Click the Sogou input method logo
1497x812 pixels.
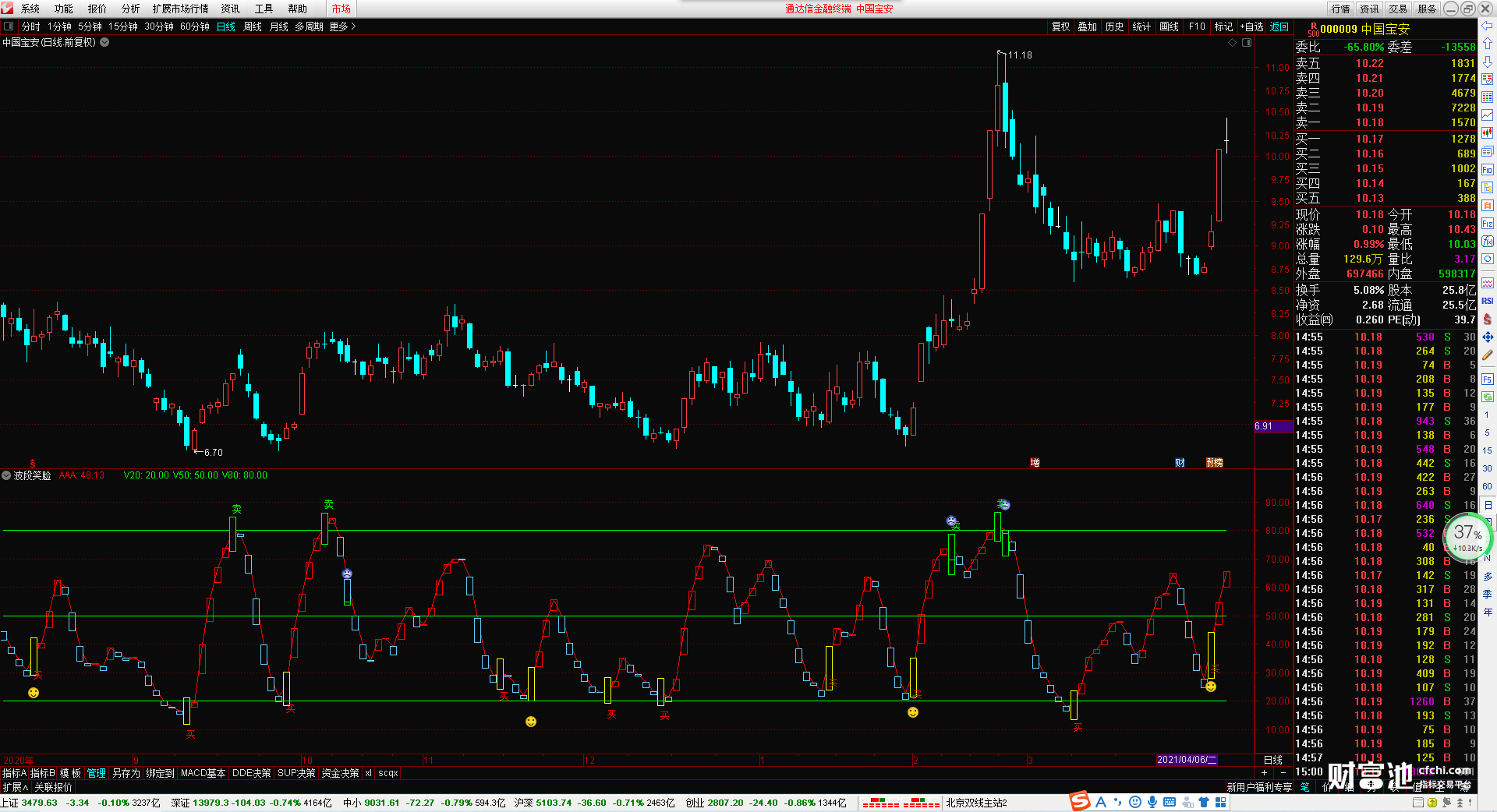point(1080,802)
